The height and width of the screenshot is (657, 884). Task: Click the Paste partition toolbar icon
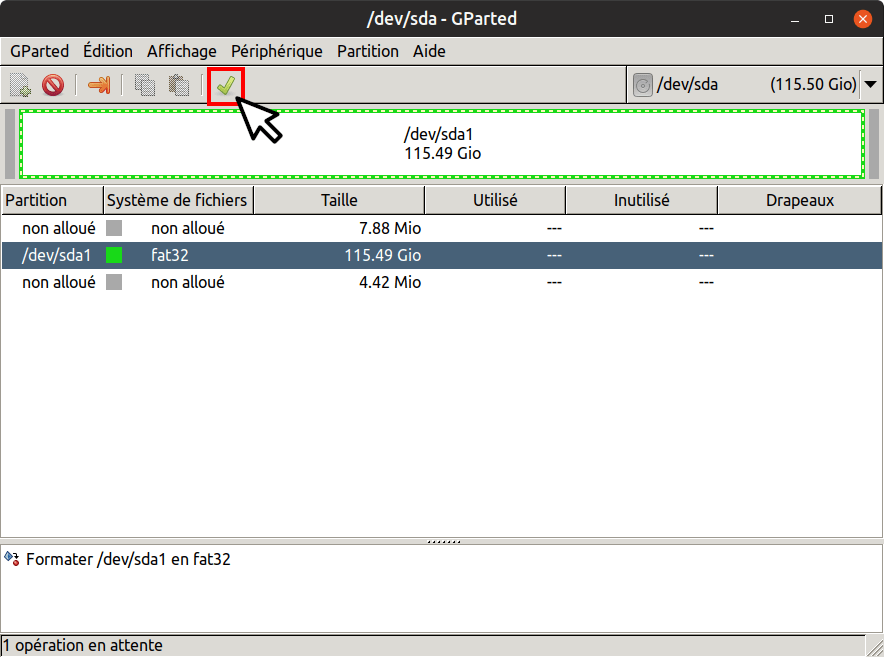click(179, 85)
